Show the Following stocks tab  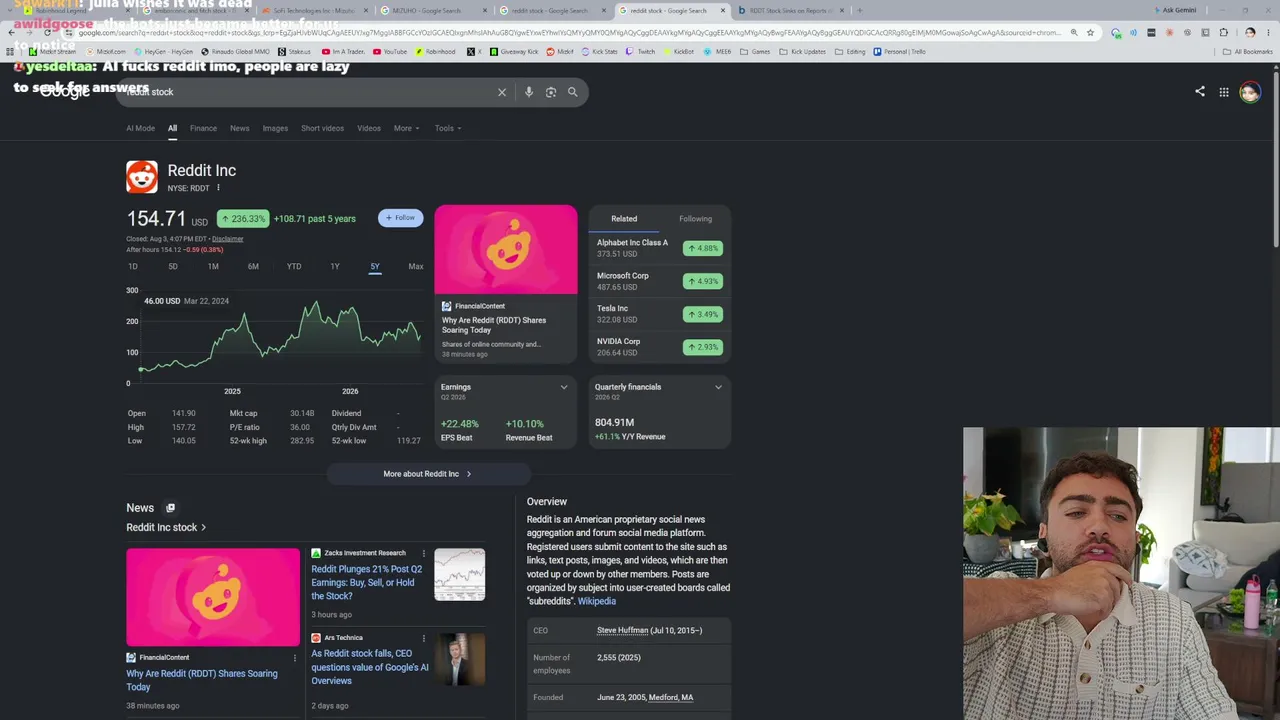tap(695, 219)
